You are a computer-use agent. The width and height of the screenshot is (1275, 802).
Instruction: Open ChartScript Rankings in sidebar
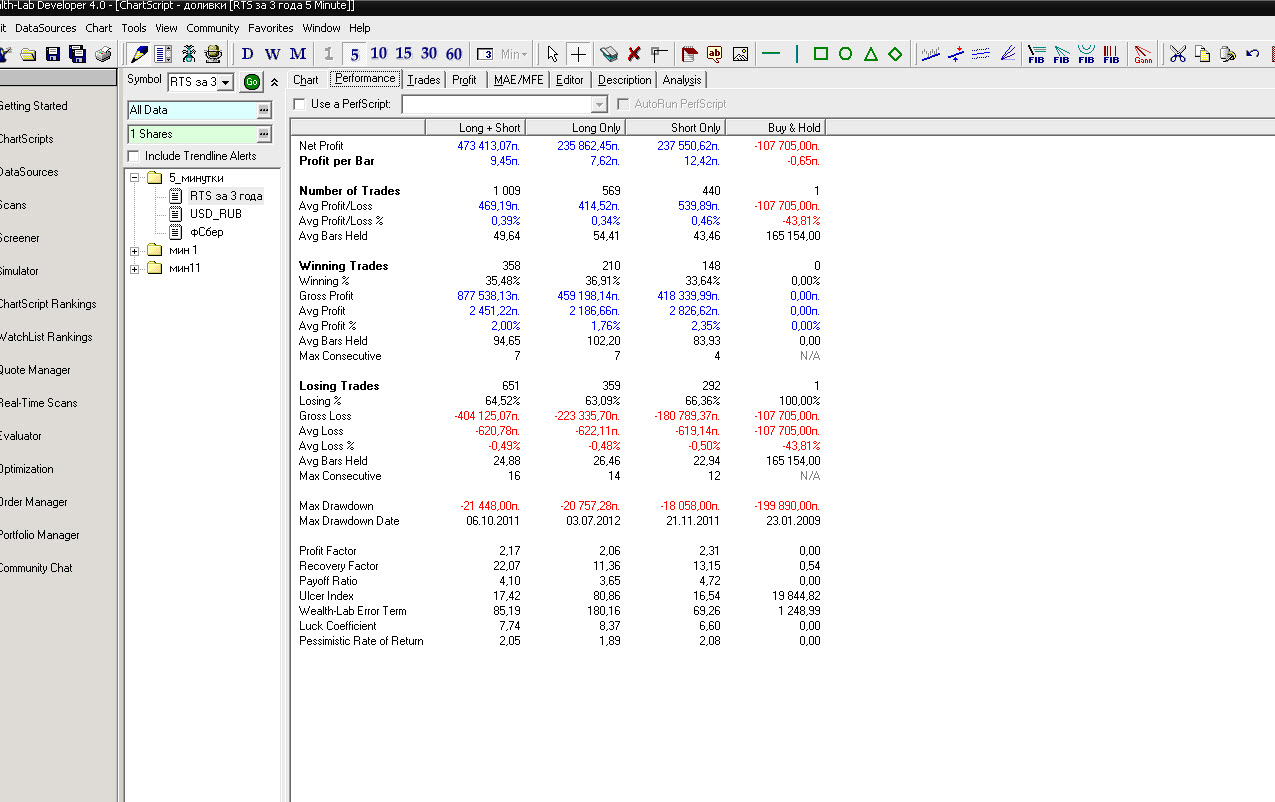coord(47,304)
